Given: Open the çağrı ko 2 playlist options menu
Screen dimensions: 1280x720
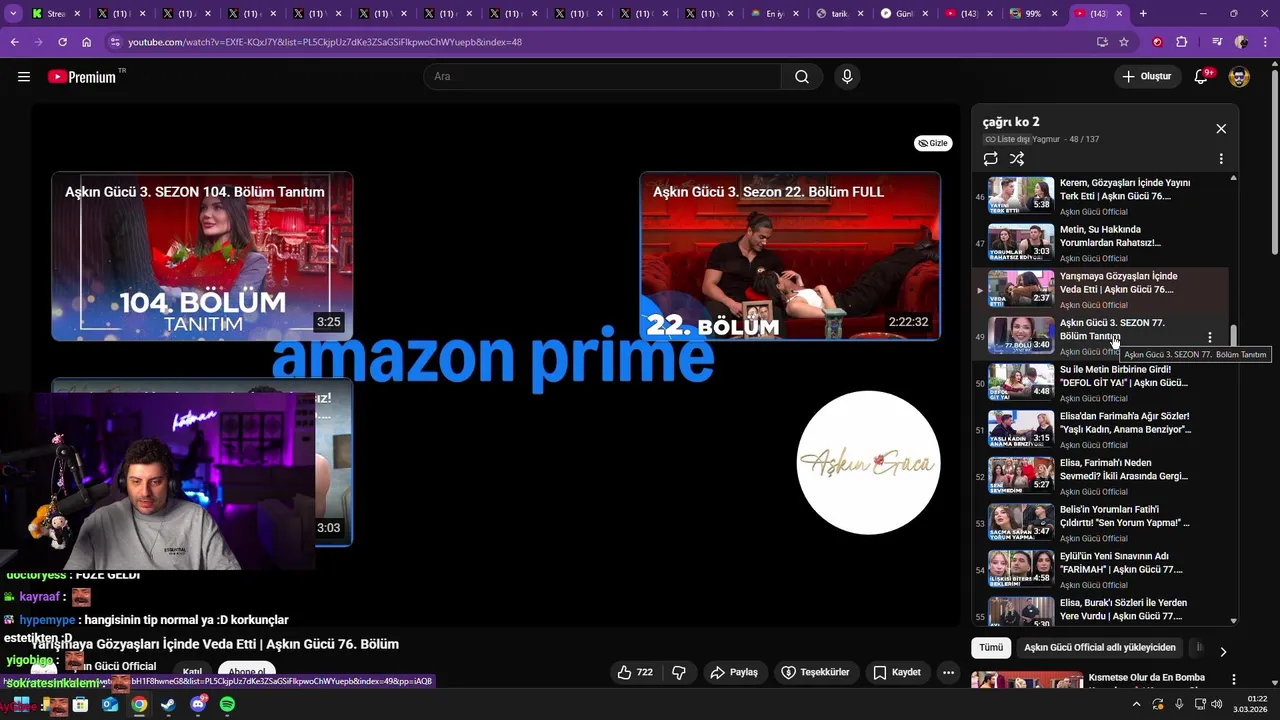Looking at the screenshot, I should (x=1221, y=159).
